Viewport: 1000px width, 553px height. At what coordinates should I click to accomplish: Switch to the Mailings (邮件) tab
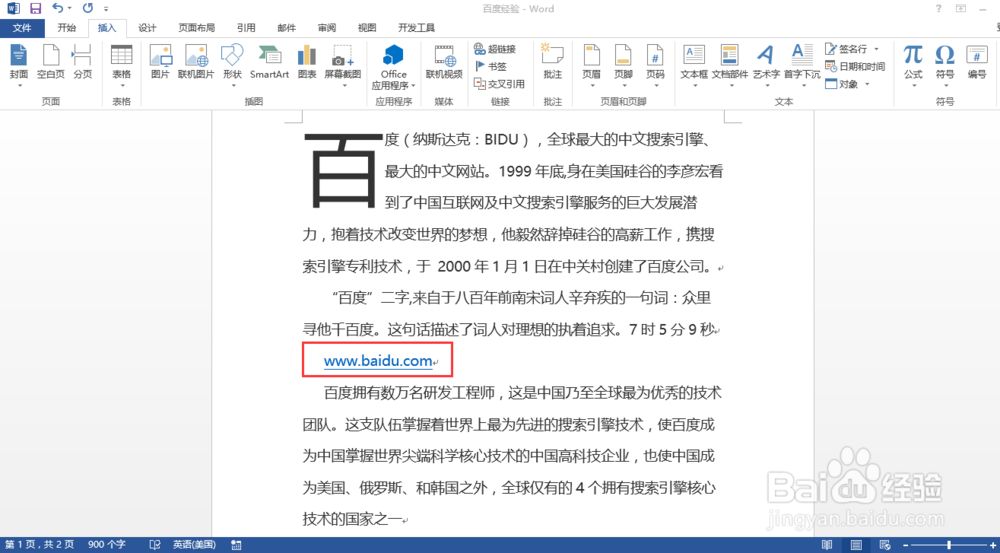coord(287,28)
